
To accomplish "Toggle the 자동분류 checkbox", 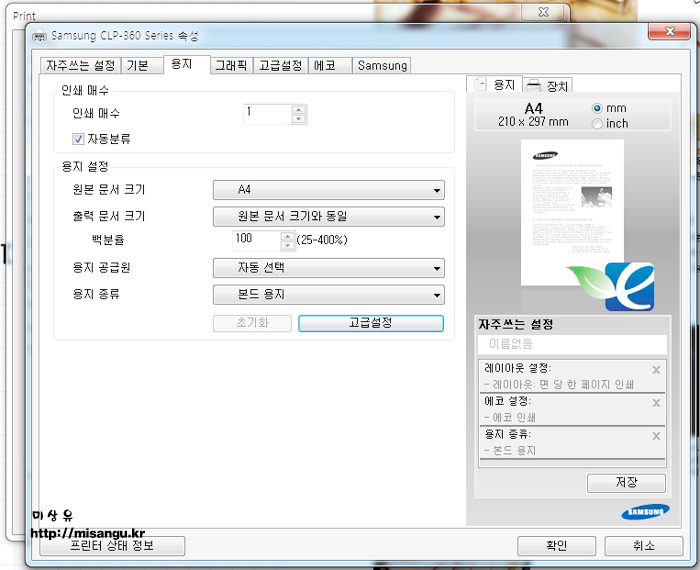I will coord(78,139).
